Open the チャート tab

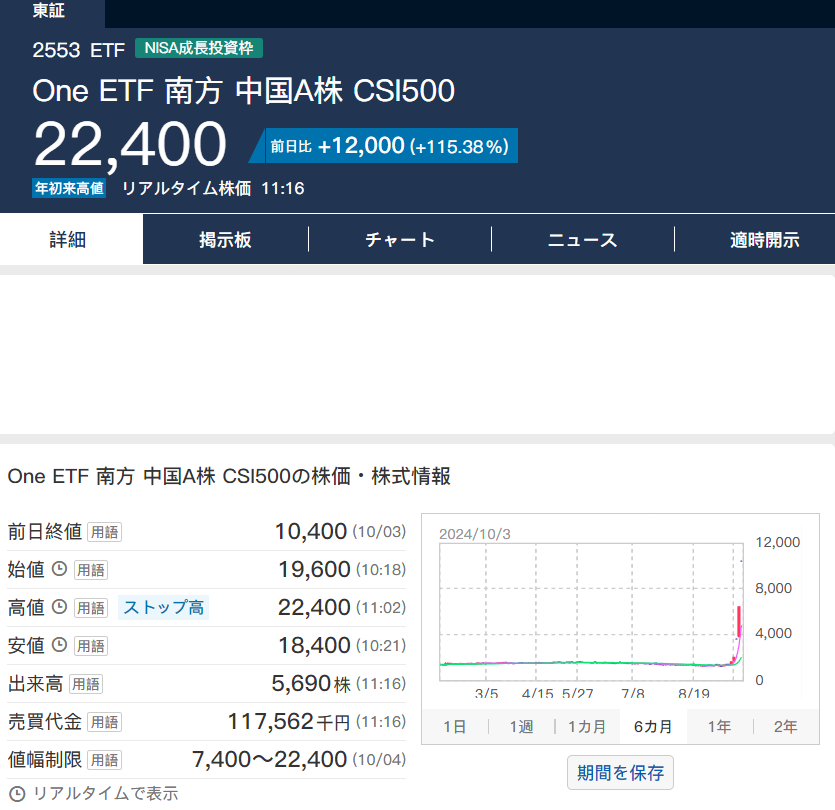click(400, 240)
